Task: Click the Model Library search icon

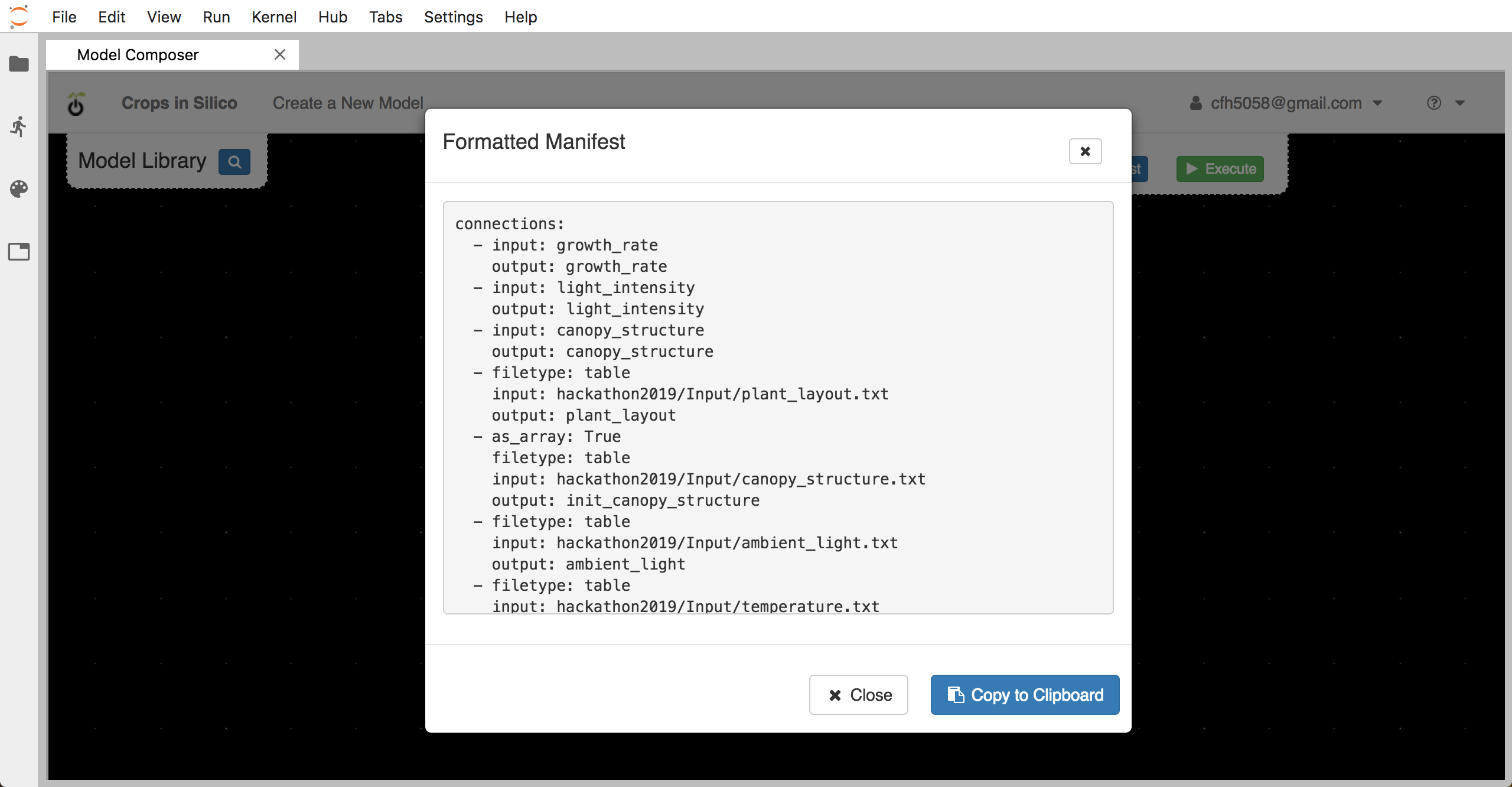Action: (234, 160)
